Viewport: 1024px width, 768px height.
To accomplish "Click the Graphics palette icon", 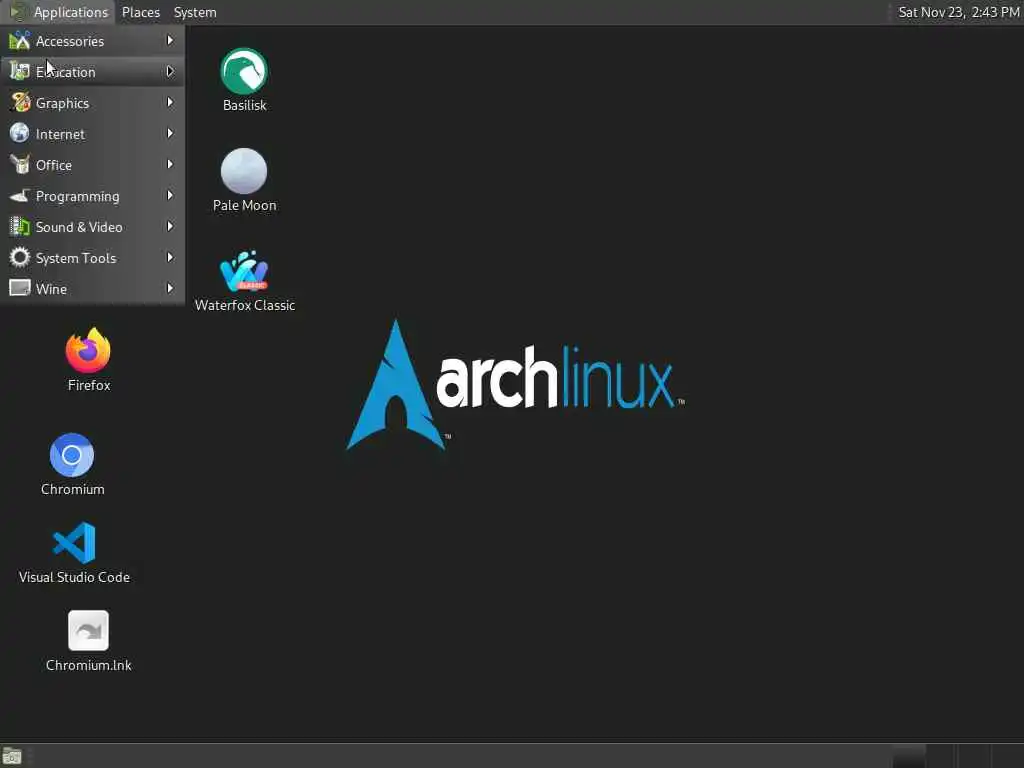I will click(x=20, y=103).
